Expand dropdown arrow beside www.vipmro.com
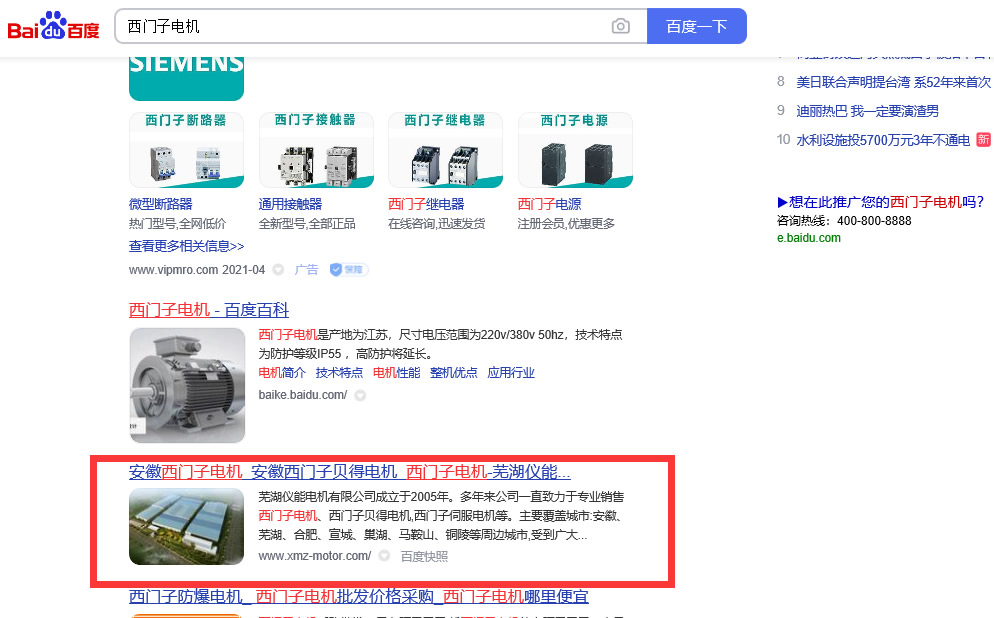The image size is (994, 618). tap(278, 270)
